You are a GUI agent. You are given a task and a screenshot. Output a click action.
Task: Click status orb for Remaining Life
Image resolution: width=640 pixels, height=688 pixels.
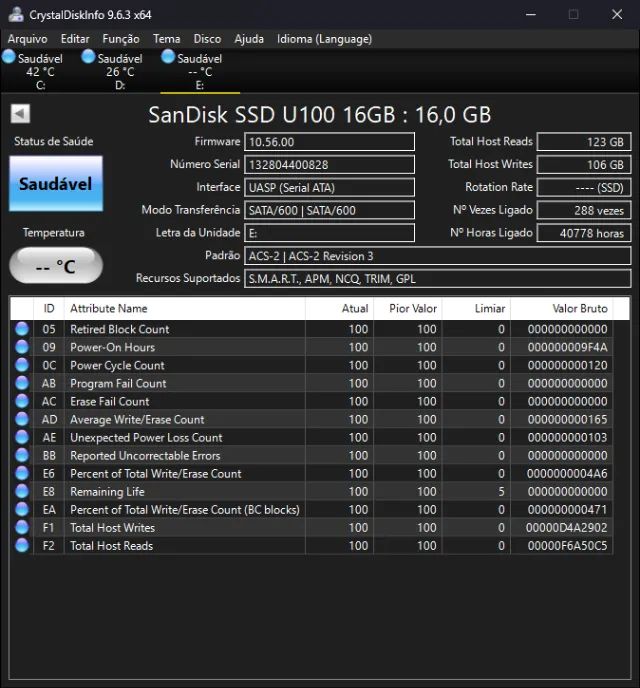pos(22,491)
